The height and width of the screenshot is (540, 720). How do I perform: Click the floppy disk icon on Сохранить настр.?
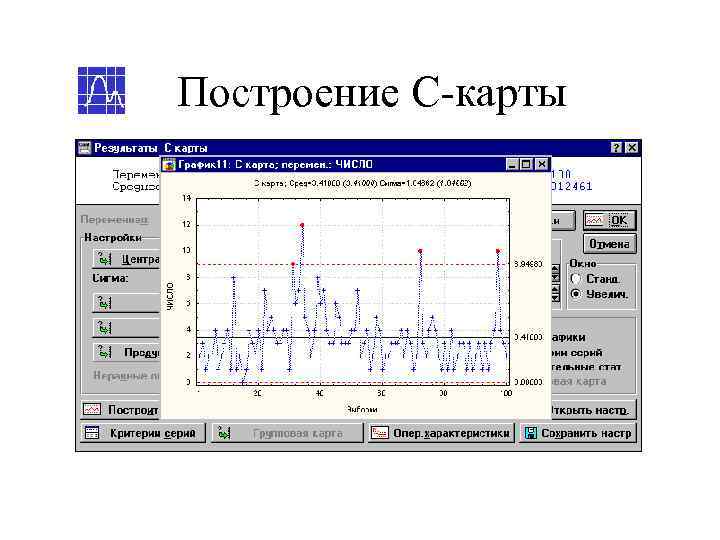click(x=530, y=433)
